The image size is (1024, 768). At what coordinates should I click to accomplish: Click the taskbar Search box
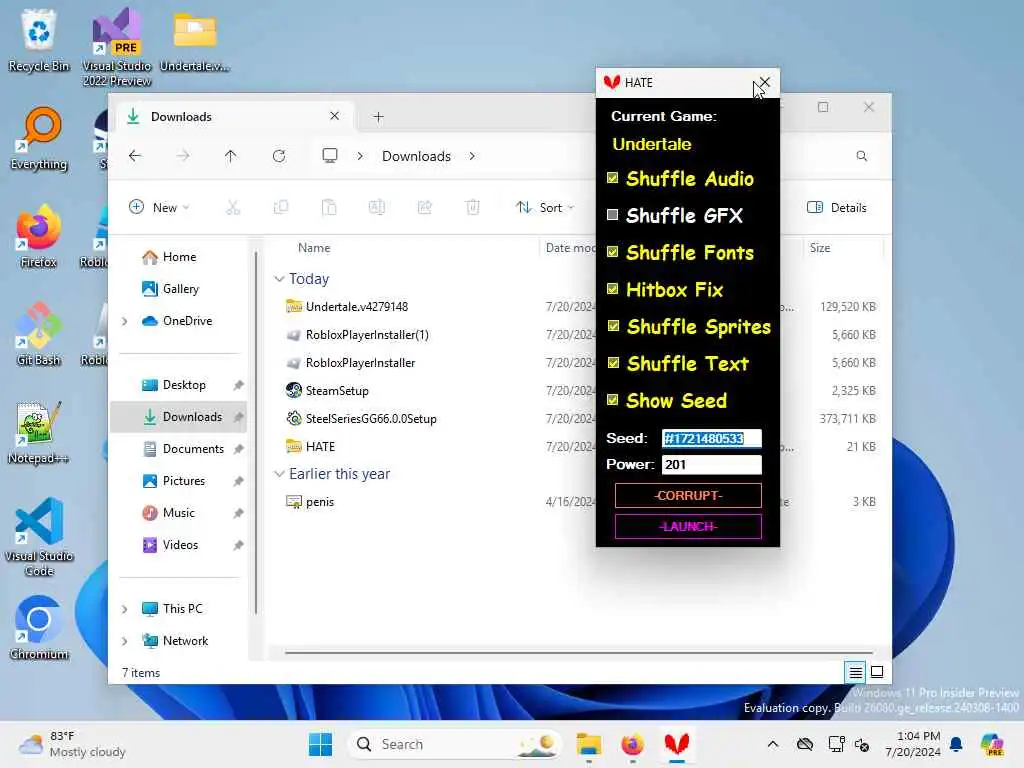[455, 744]
